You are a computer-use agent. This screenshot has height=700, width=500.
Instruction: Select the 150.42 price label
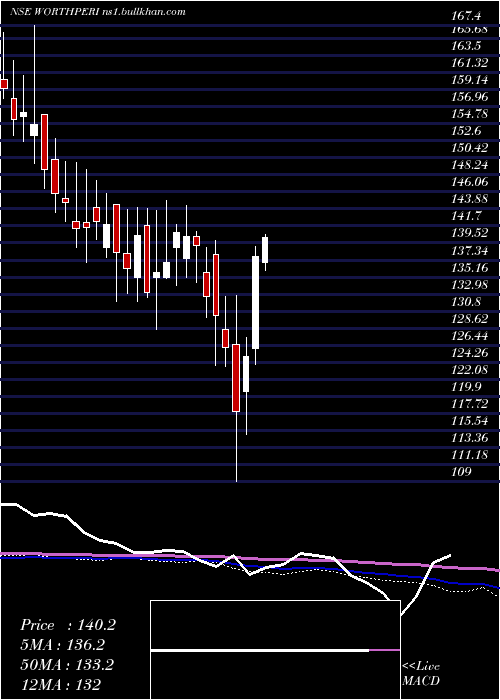(470, 148)
